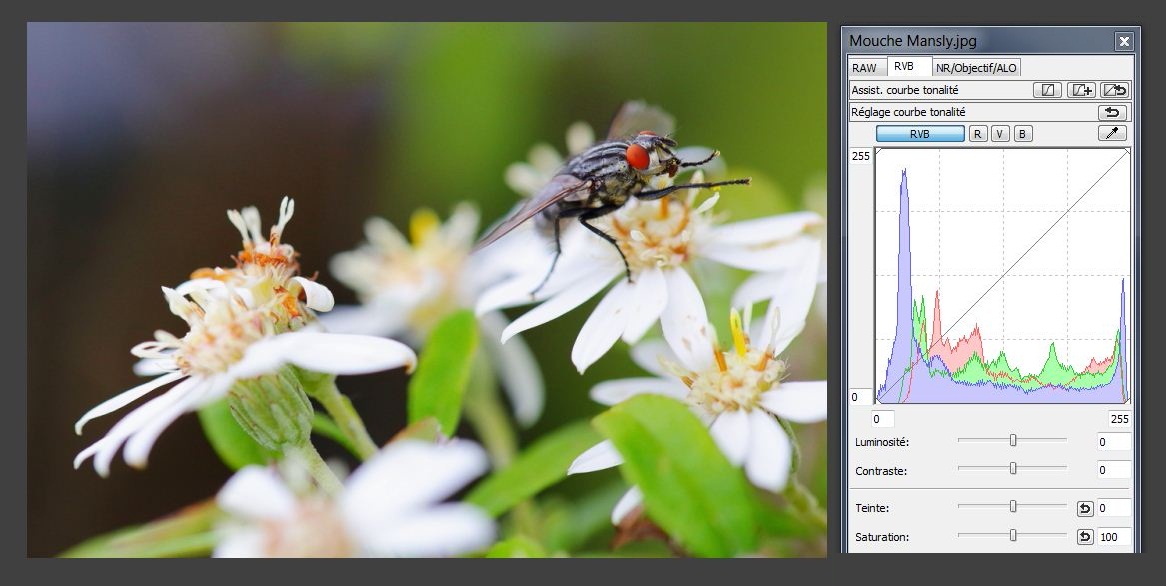Click the Luminosité slider handle

(1013, 440)
